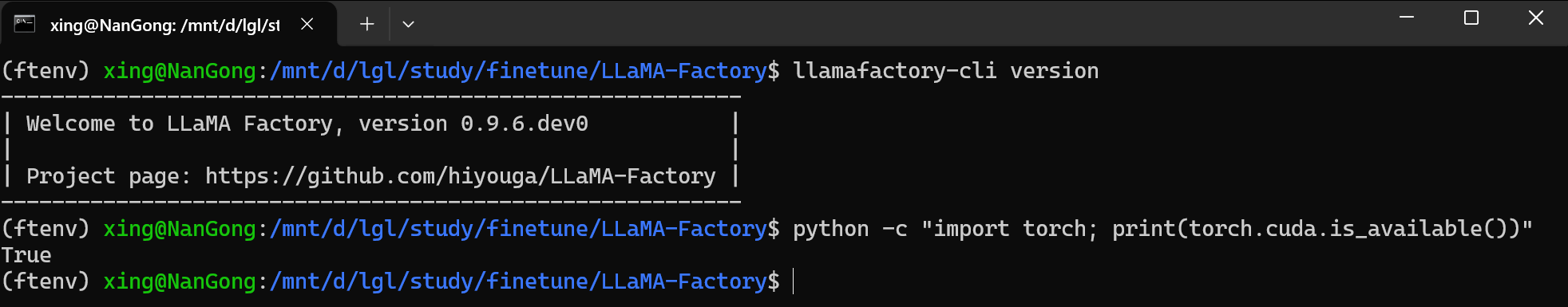Image resolution: width=1568 pixels, height=307 pixels.
Task: Open a new tab with the plus button
Action: (366, 24)
